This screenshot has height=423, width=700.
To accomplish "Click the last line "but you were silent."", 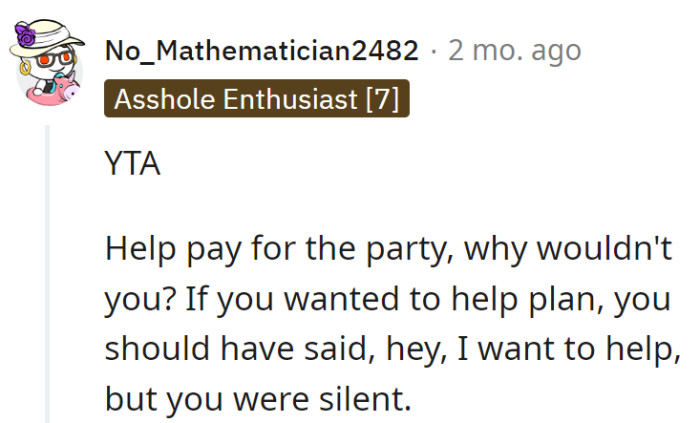I will (258, 399).
